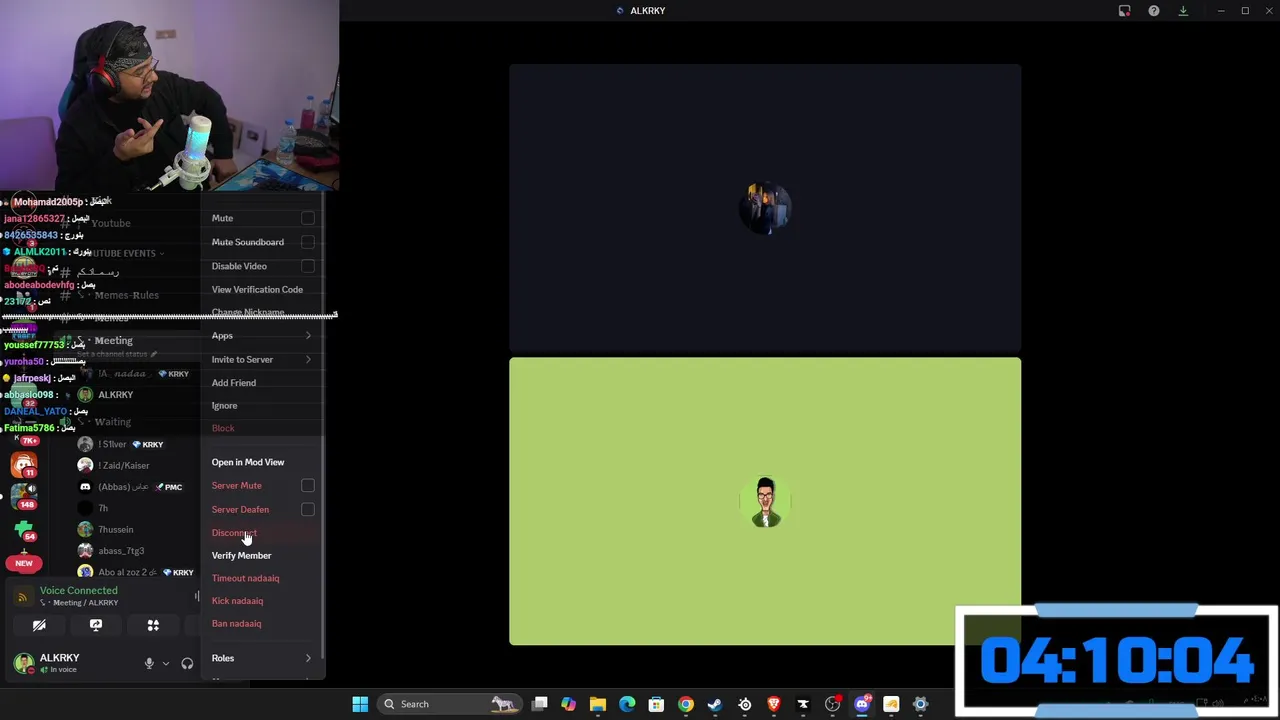Open the green server icon with the 54 badge
1280x720 pixels.
24,528
